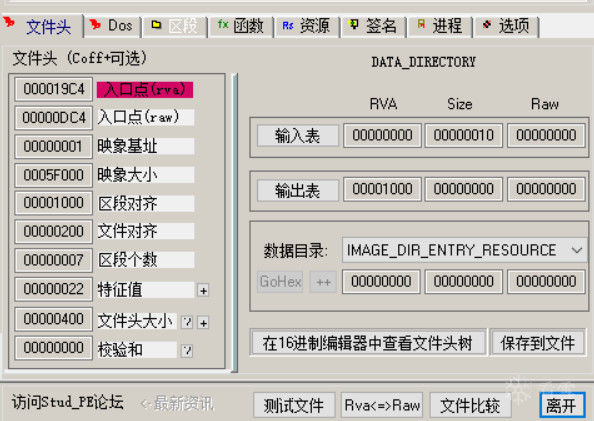Click the icon on 选项 tab

coord(487,25)
